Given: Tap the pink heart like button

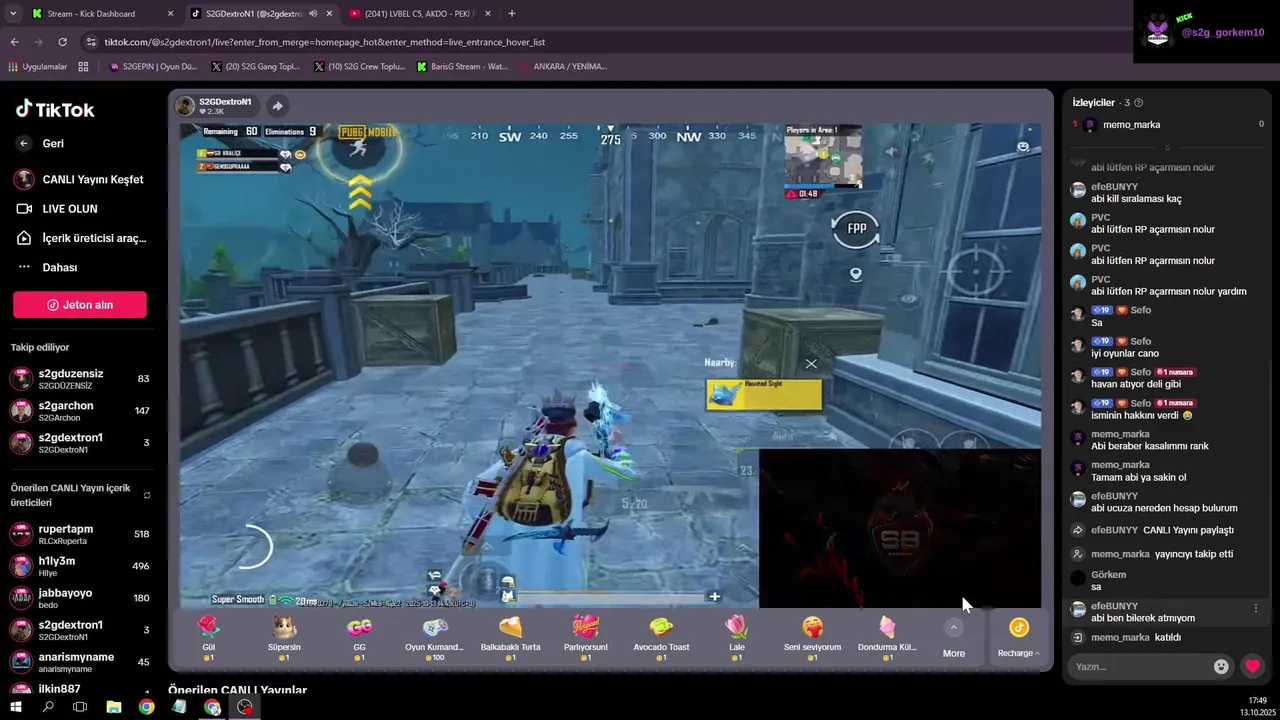Looking at the screenshot, I should [1252, 666].
